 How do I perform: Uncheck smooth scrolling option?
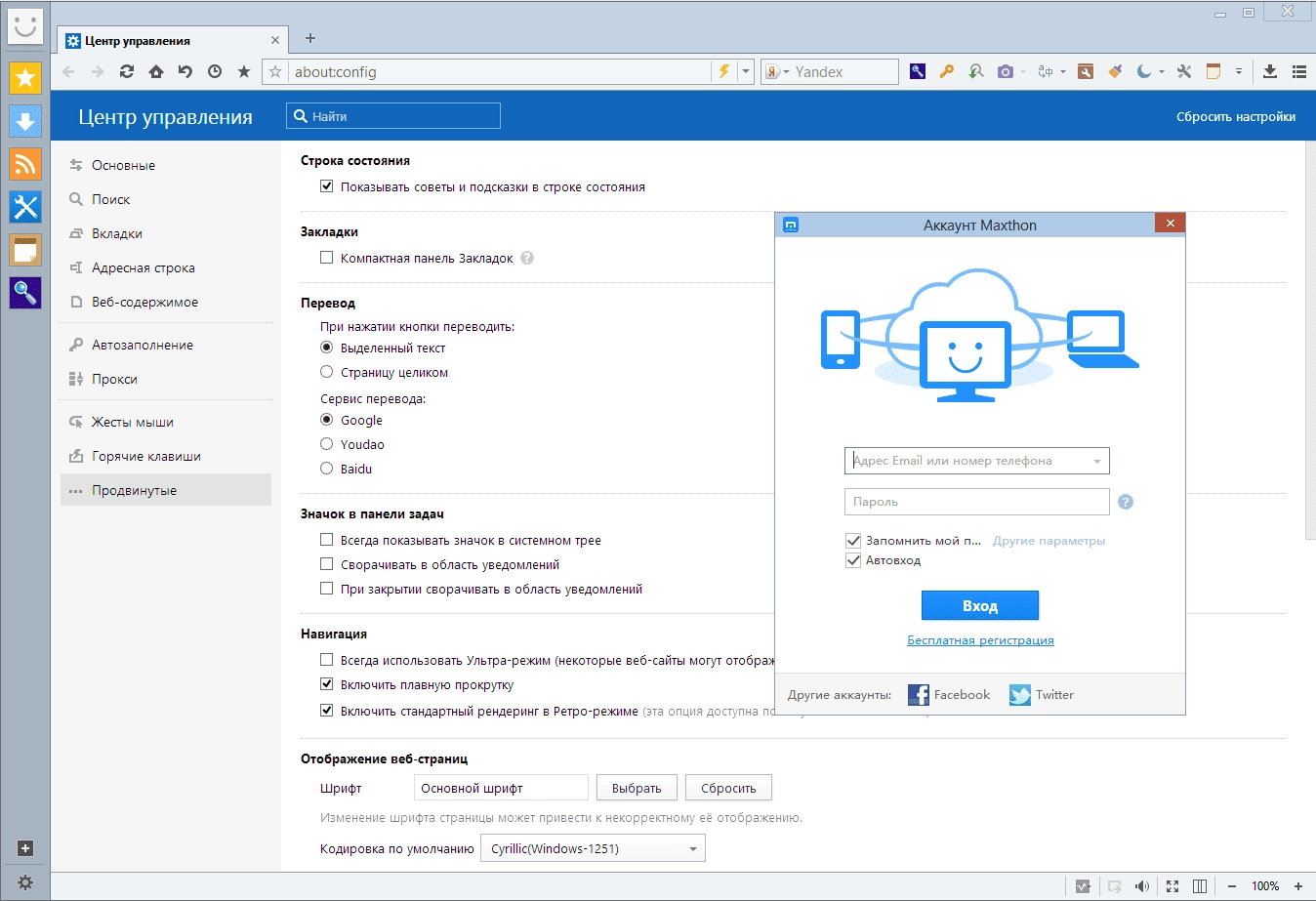point(327,684)
